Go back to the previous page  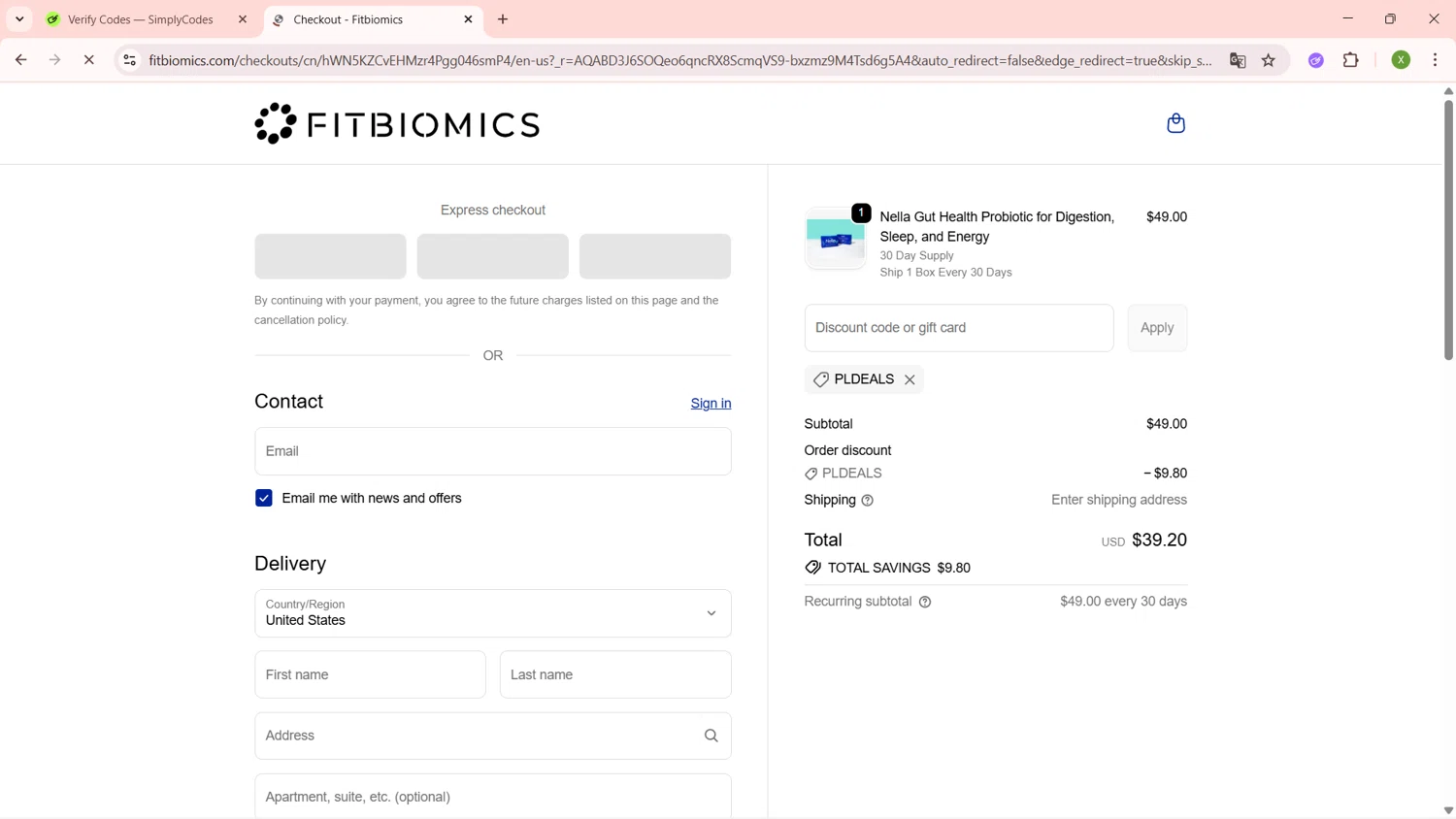click(20, 60)
